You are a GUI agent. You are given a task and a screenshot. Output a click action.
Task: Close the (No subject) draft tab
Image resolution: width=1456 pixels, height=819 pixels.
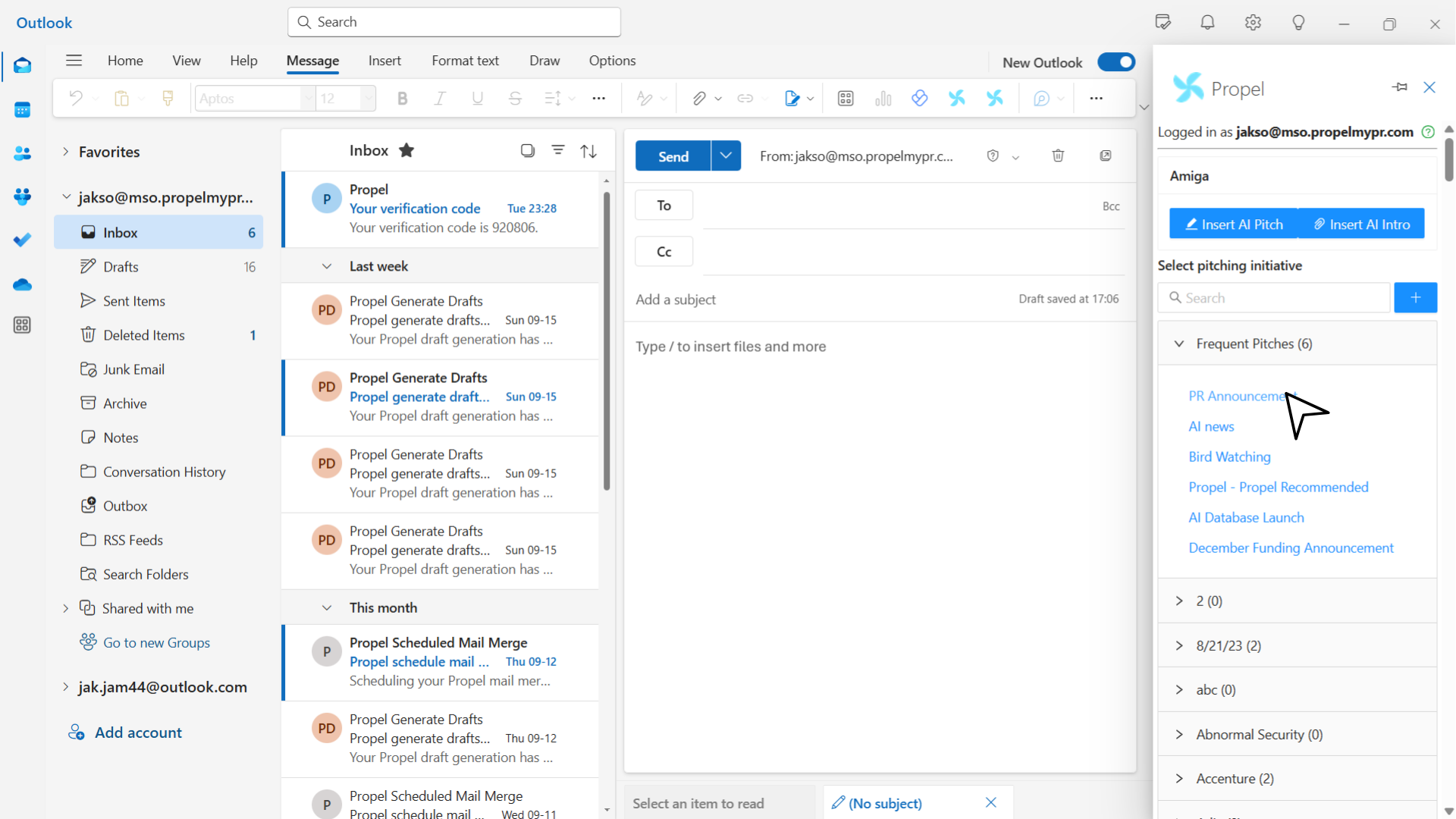coord(991,802)
